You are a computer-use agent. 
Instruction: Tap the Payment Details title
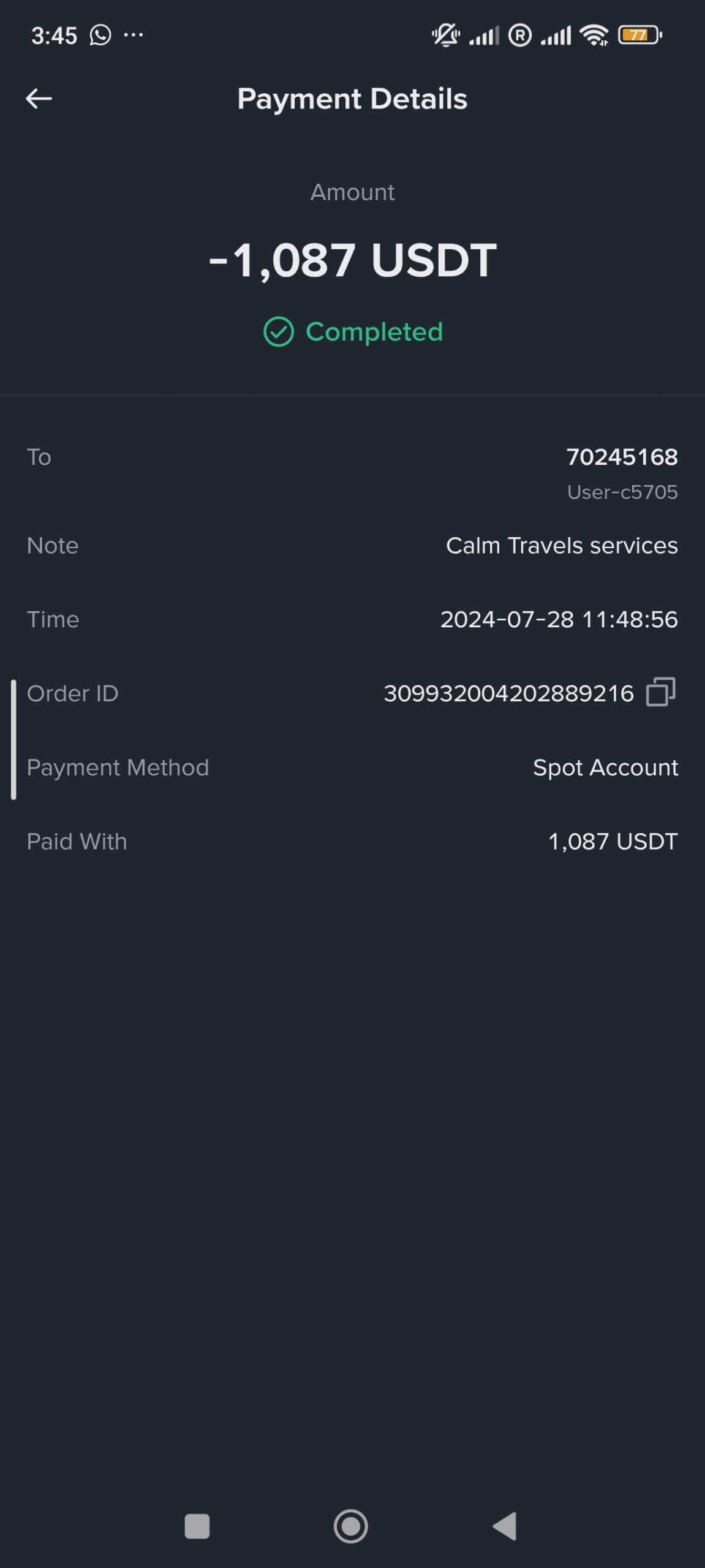(352, 99)
